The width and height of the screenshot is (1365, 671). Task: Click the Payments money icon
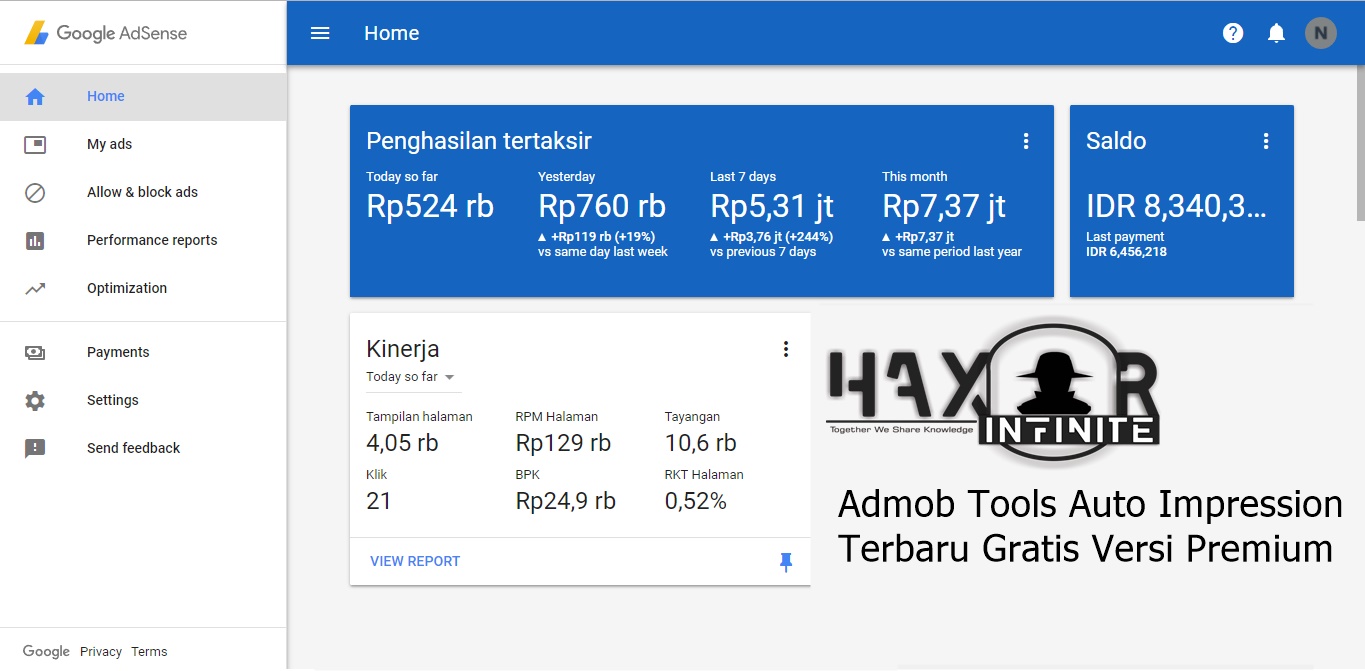point(35,352)
